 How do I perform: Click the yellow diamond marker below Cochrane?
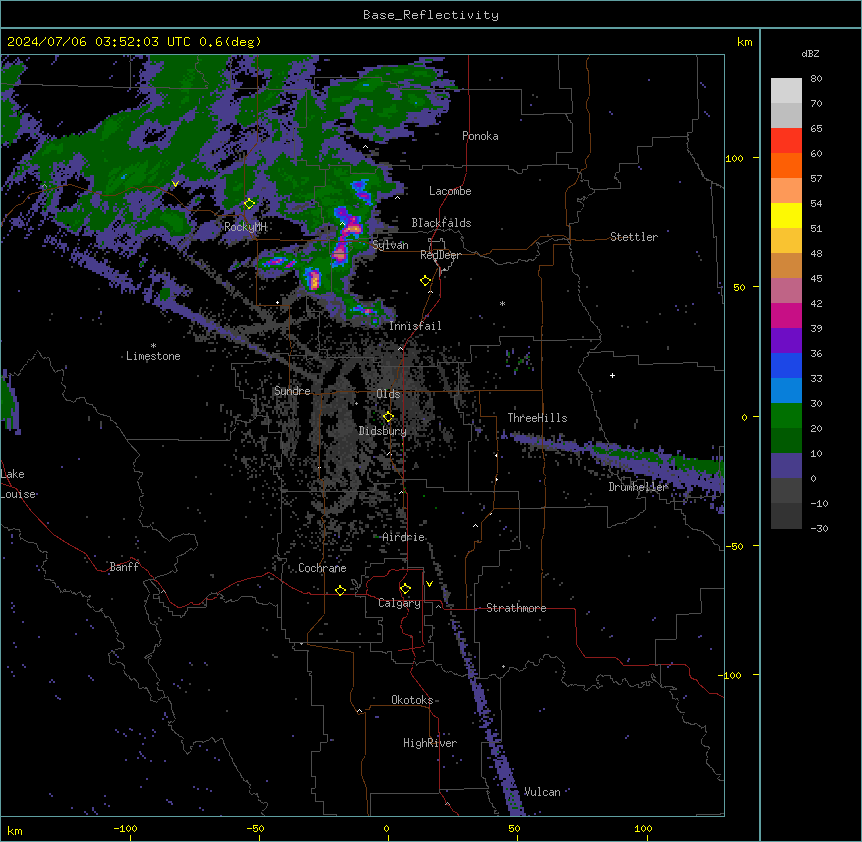340,590
